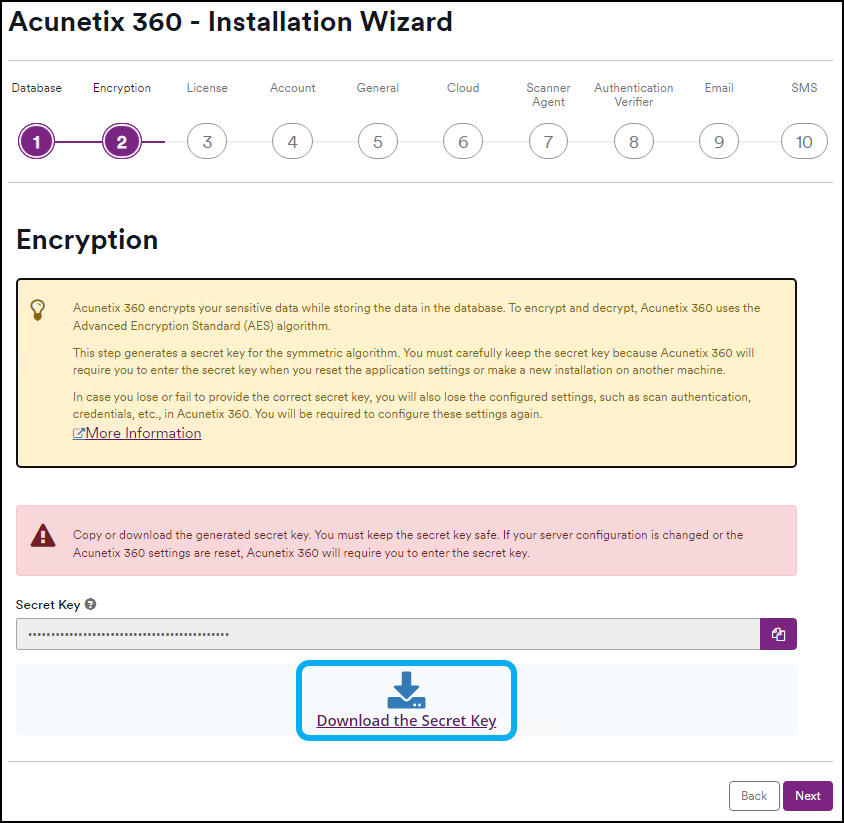Click the Encryption section heading
The height and width of the screenshot is (823, 844).
pyautogui.click(x=87, y=240)
